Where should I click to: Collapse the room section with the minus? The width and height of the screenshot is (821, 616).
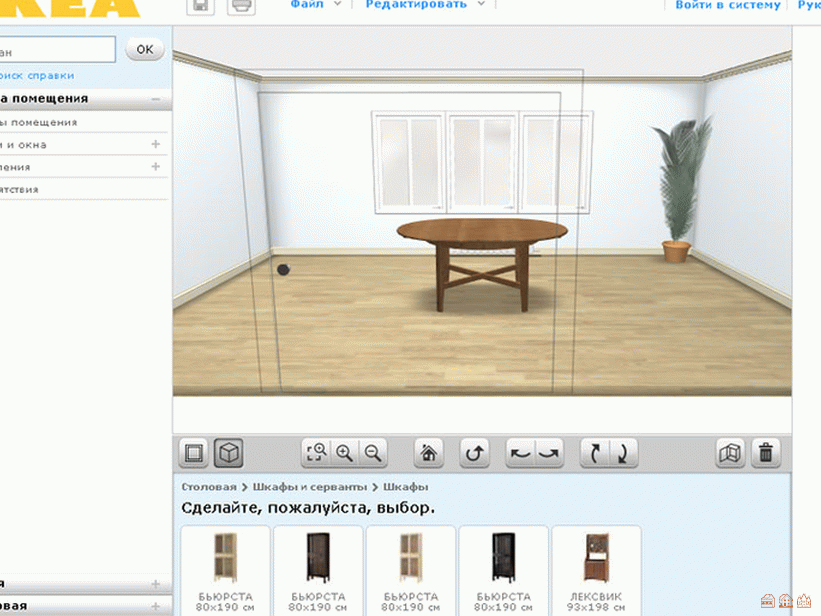pos(156,99)
